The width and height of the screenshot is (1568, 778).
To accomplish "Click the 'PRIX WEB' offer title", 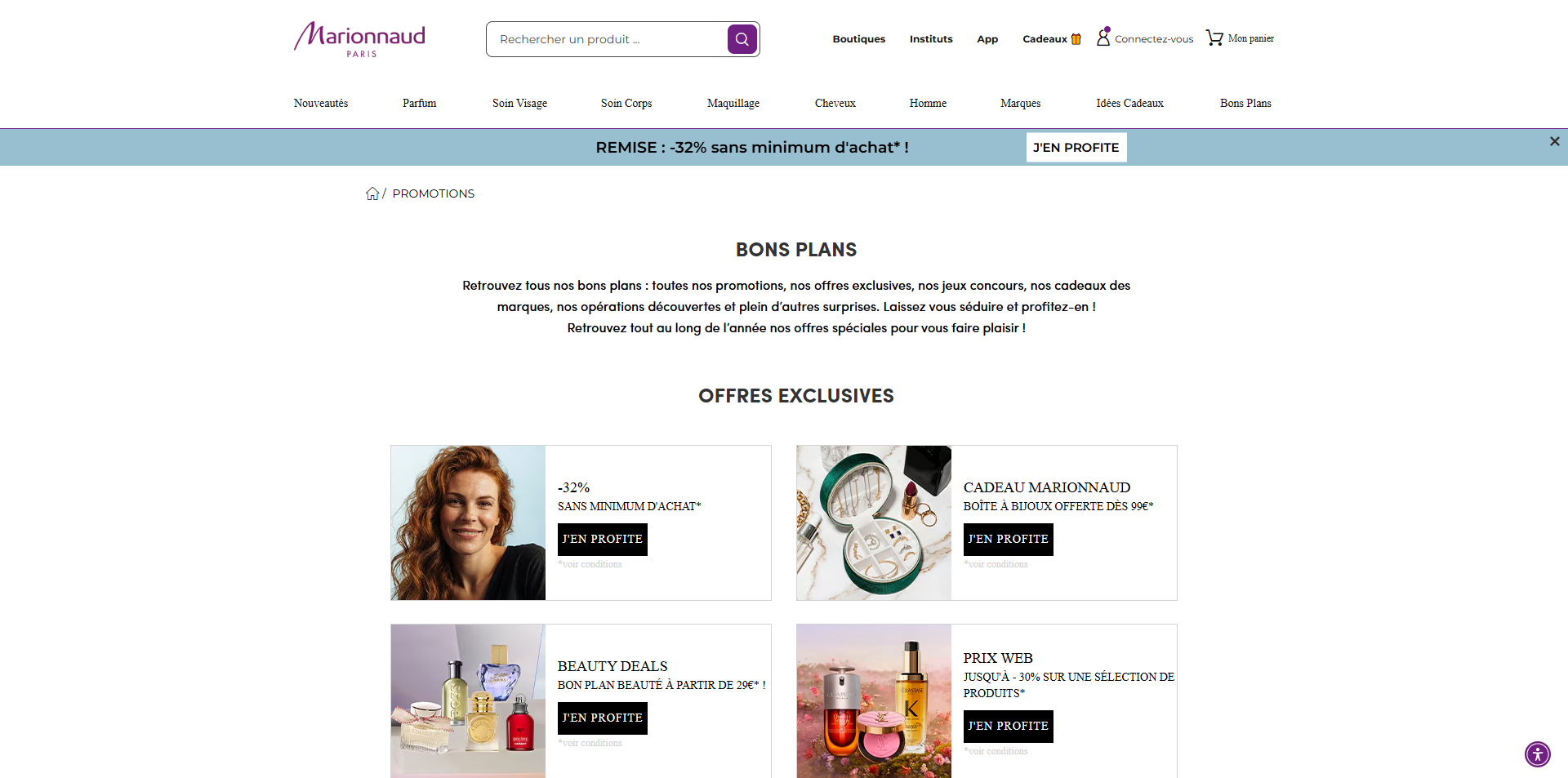I will pyautogui.click(x=998, y=658).
